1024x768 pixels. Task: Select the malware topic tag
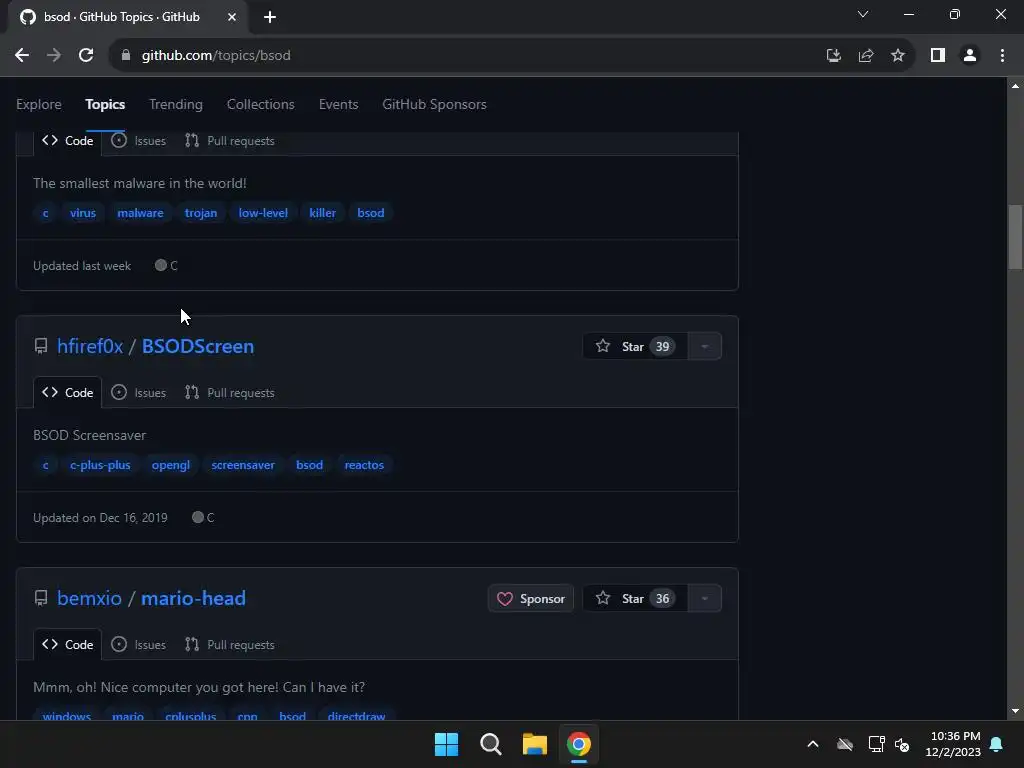[140, 213]
